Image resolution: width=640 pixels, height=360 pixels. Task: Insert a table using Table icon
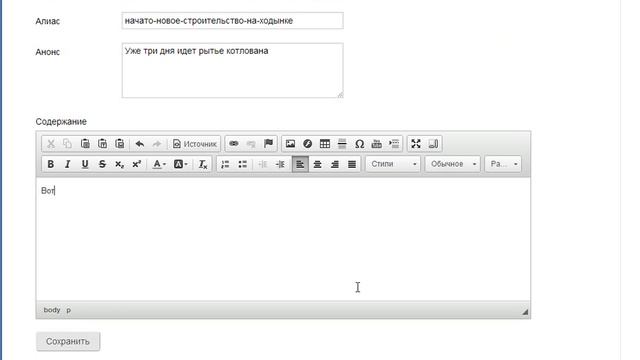point(325,144)
